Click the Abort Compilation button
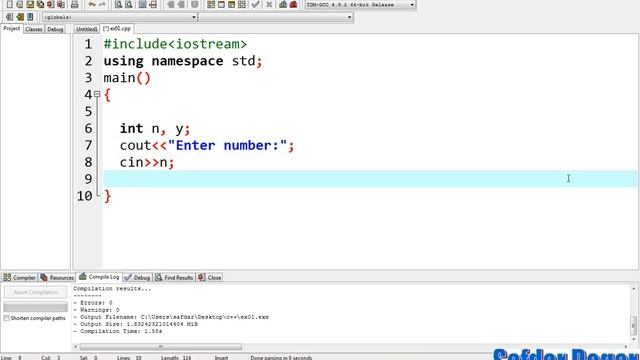 pyautogui.click(x=36, y=292)
